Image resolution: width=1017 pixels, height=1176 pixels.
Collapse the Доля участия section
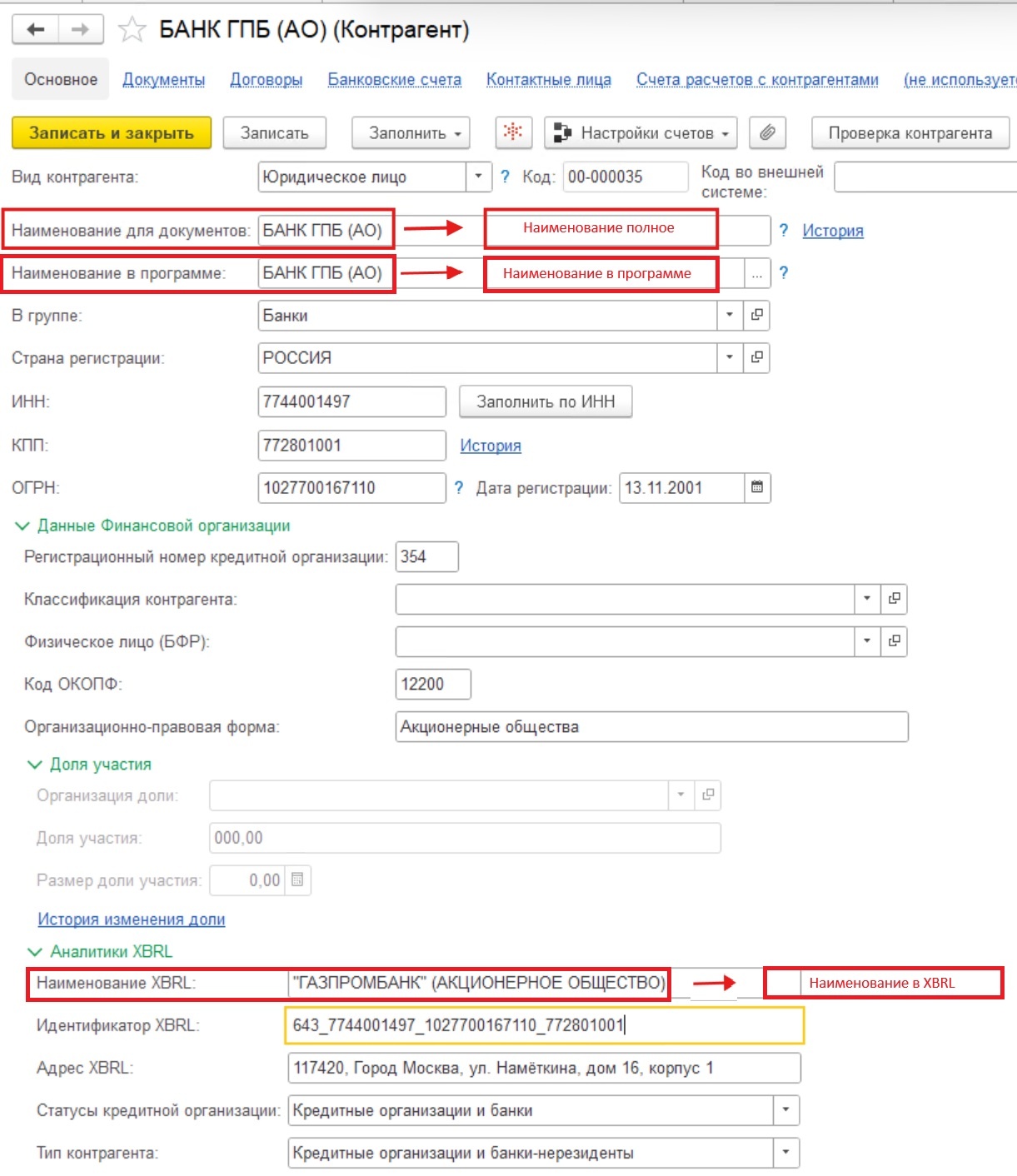pyautogui.click(x=35, y=765)
